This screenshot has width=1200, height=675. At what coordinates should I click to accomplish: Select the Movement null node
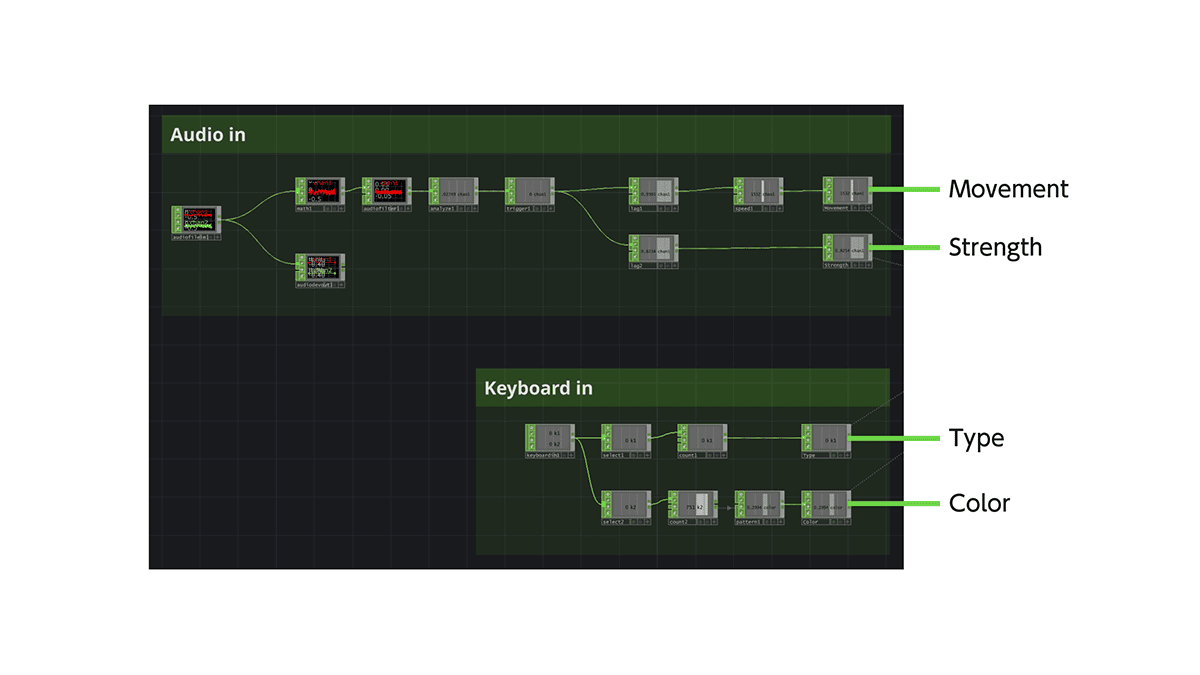pos(848,192)
